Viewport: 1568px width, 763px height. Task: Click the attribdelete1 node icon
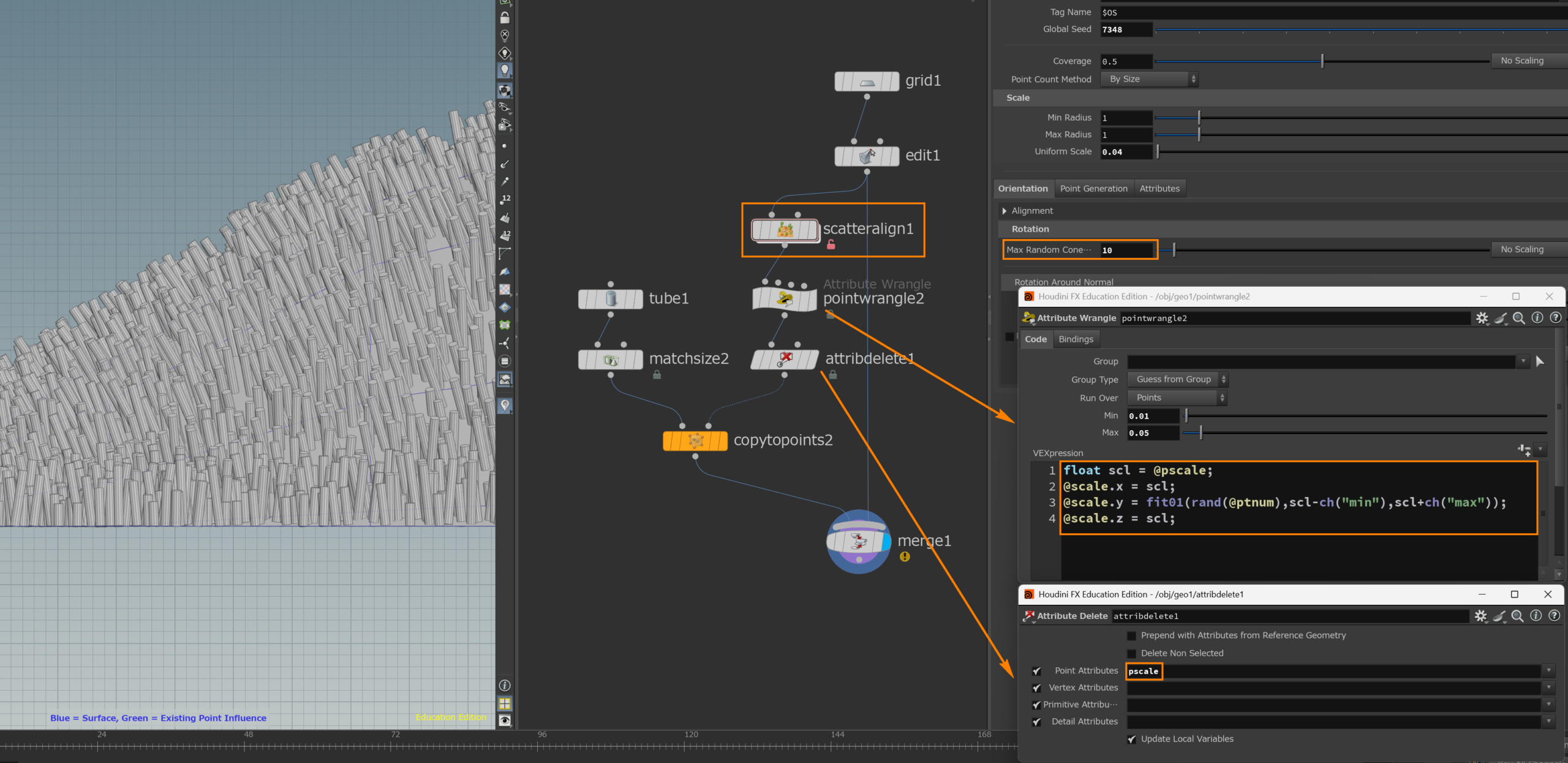pyautogui.click(x=785, y=359)
